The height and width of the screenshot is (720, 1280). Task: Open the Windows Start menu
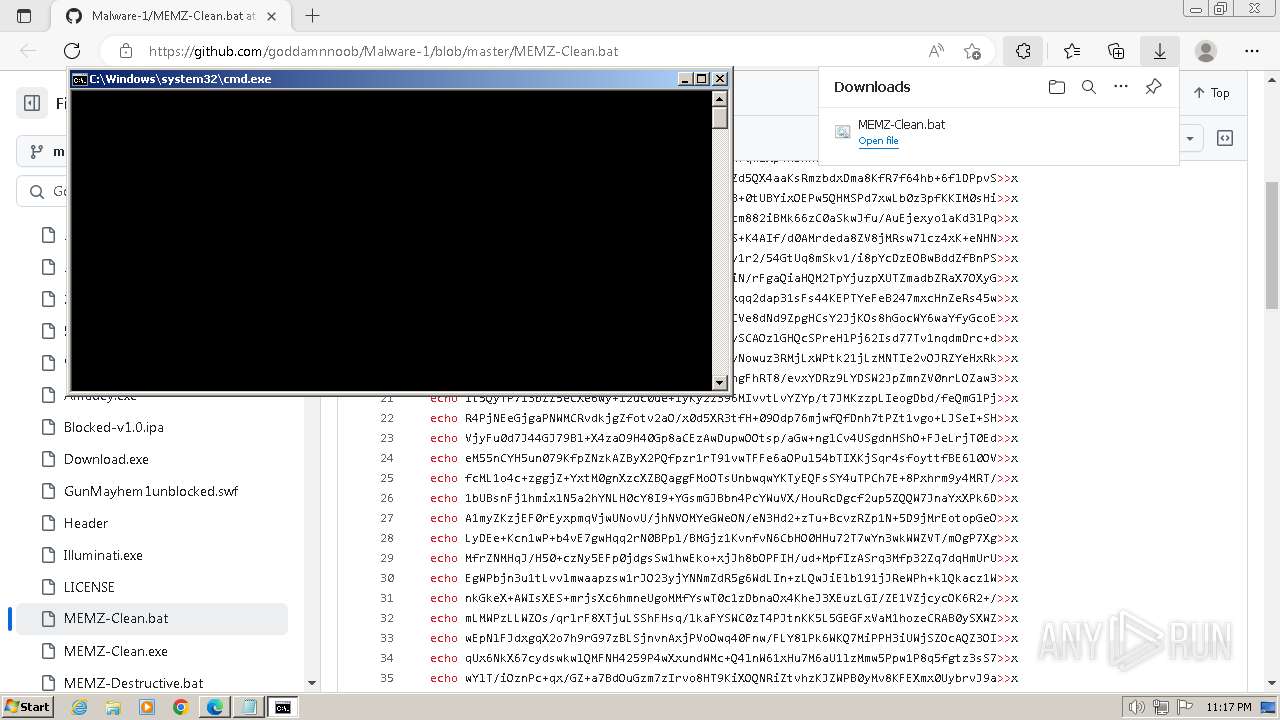[27, 707]
